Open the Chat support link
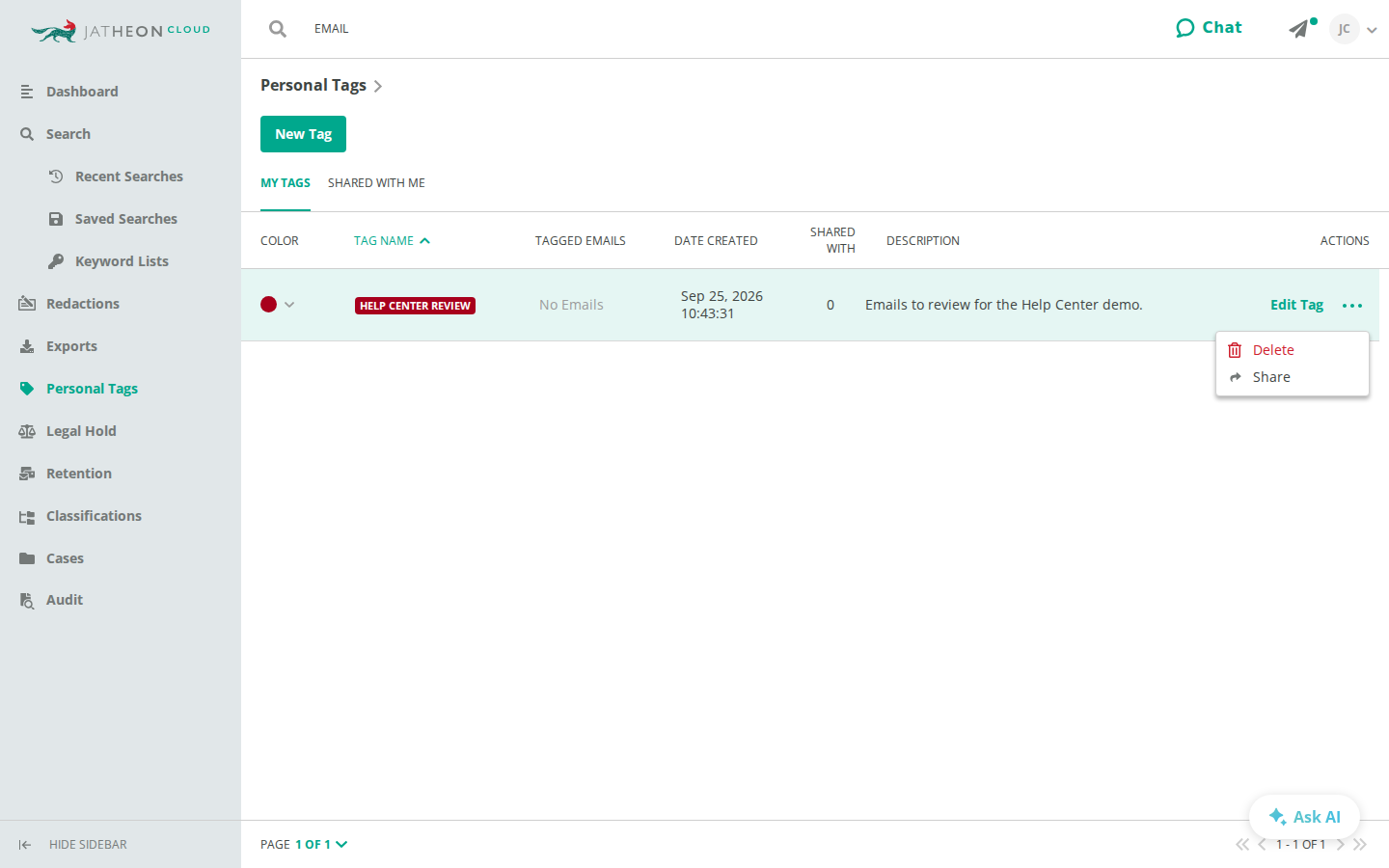The height and width of the screenshot is (868, 1389). pos(1209,28)
